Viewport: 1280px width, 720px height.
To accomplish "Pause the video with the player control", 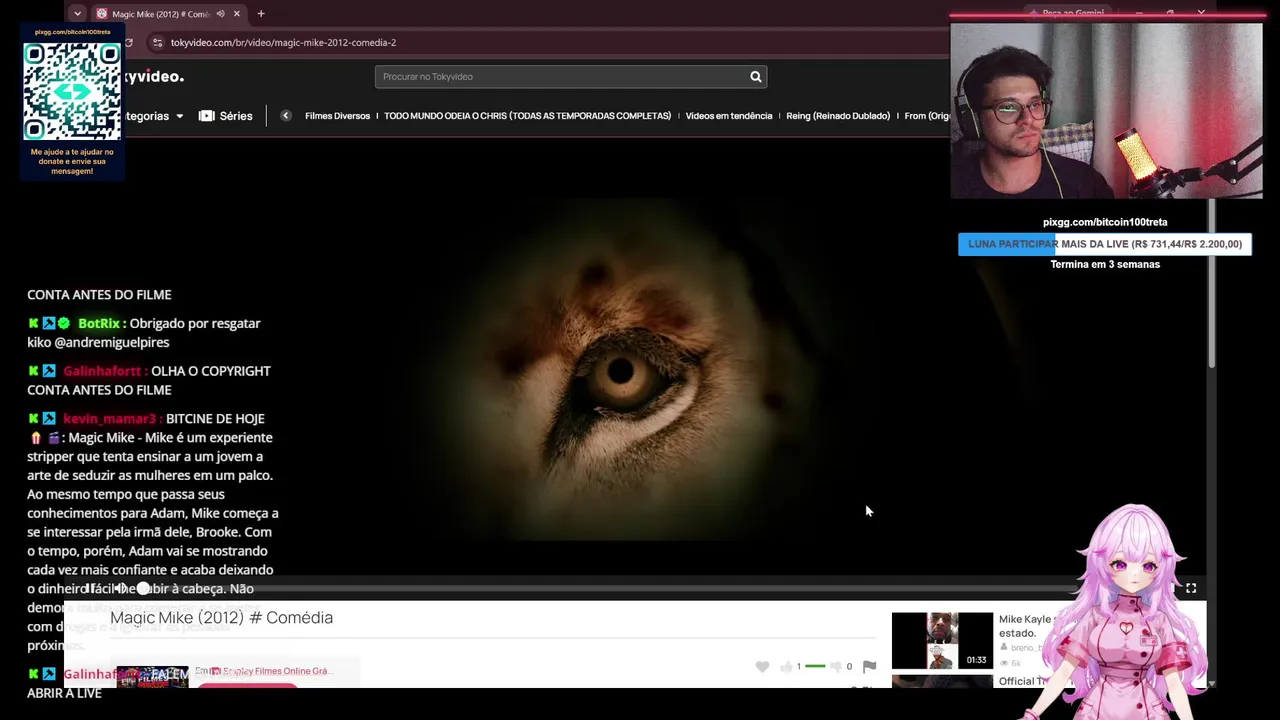I will click(x=92, y=589).
